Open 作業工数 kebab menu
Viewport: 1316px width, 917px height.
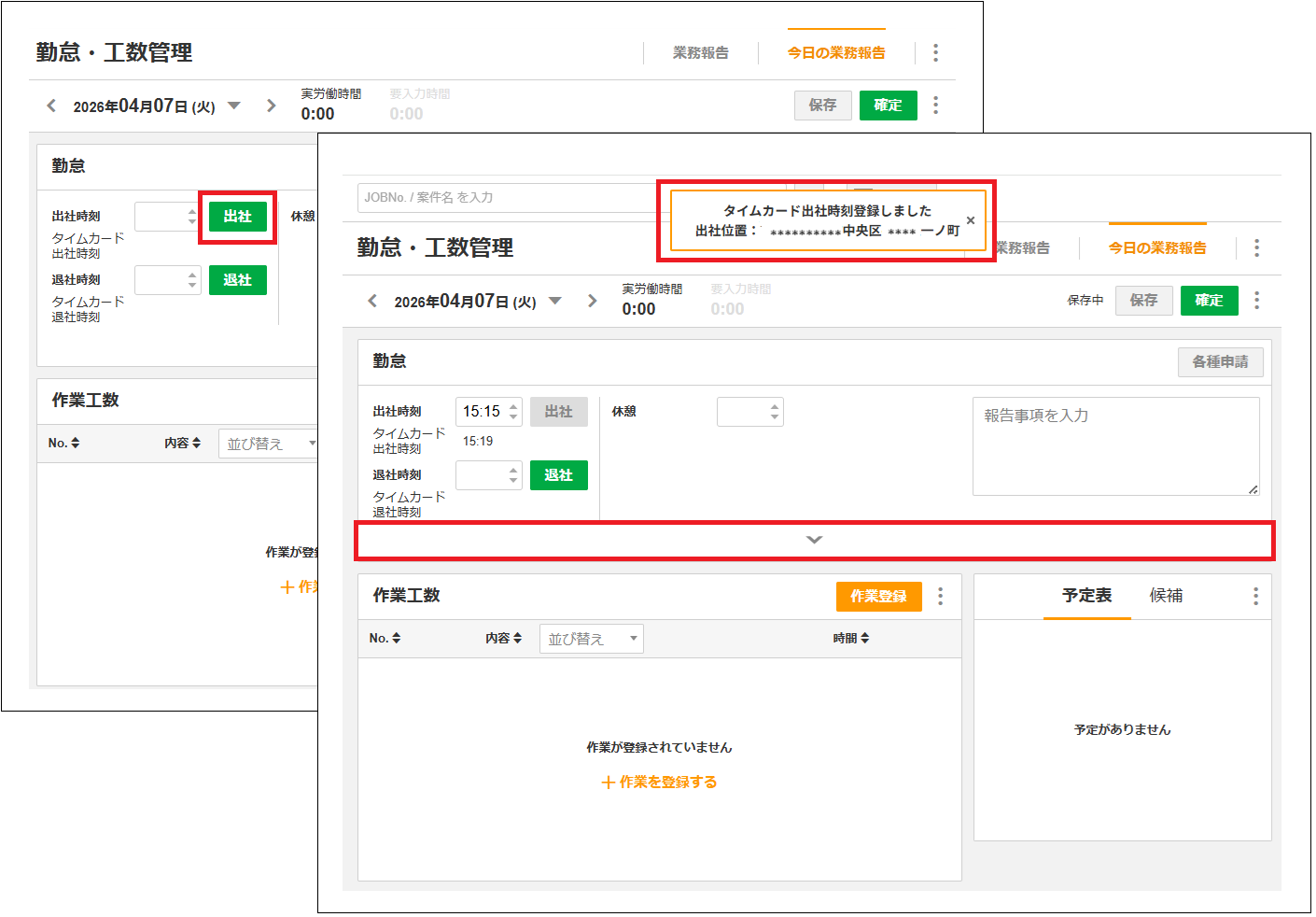click(941, 596)
